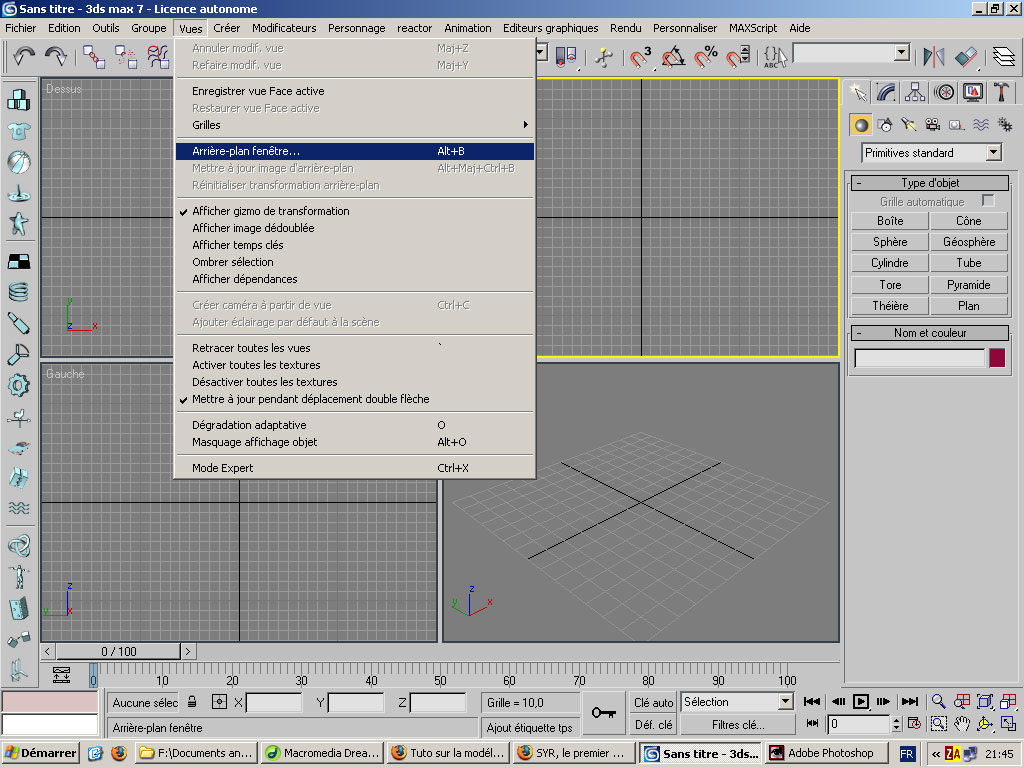Select the Shapes category icon

885,125
